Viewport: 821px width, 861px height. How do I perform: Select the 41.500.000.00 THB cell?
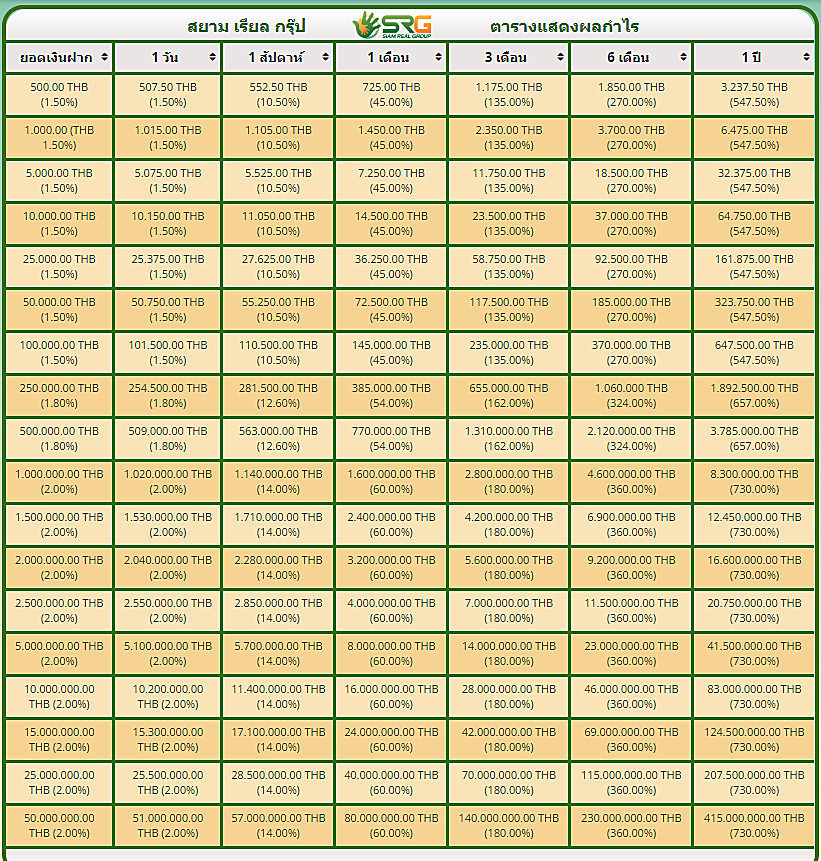754,654
